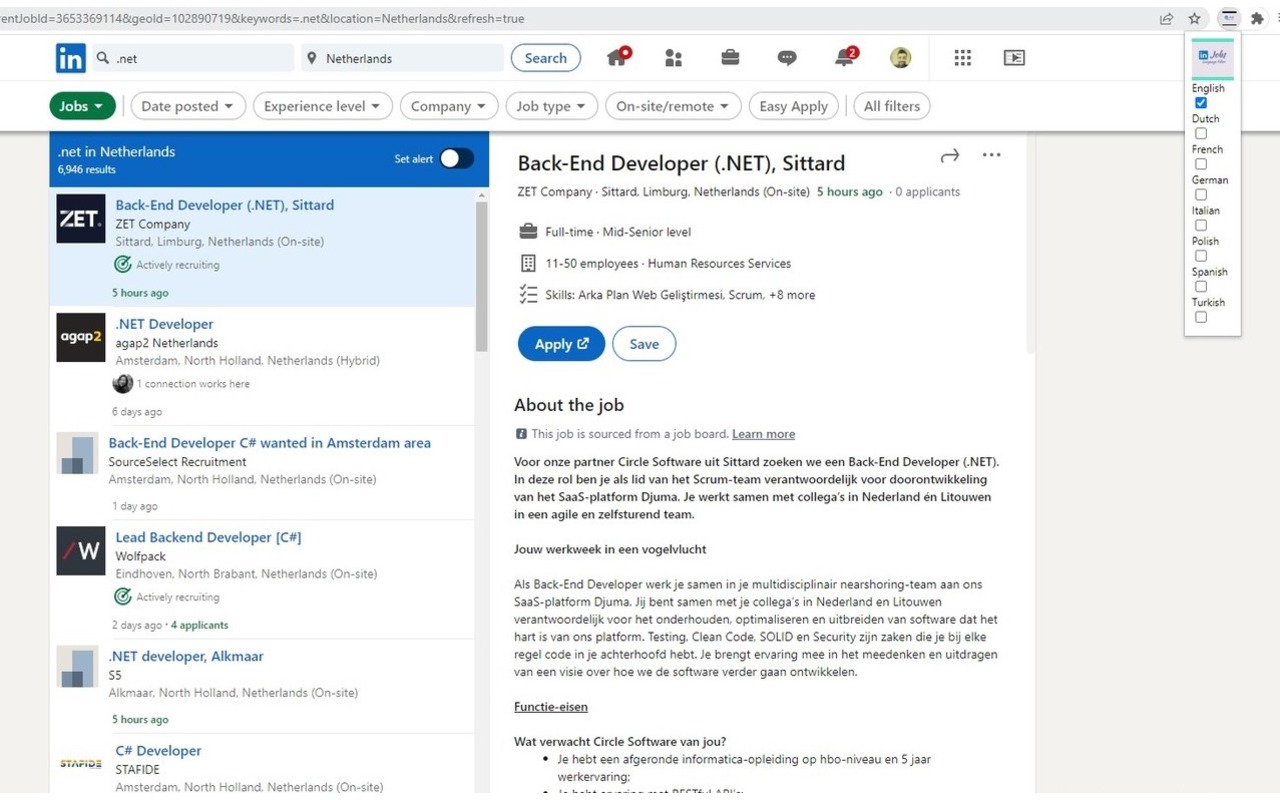Share this job with the arrow icon
Viewport: 1280px width, 800px height.
pos(950,155)
